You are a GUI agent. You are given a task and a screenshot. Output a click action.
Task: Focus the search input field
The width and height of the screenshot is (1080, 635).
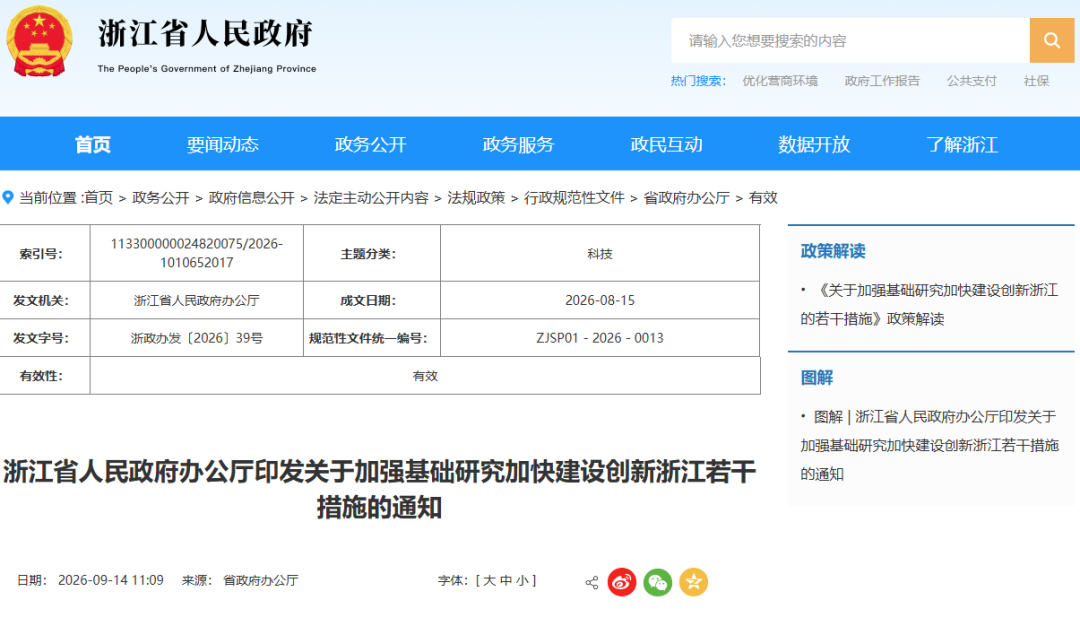click(x=851, y=41)
